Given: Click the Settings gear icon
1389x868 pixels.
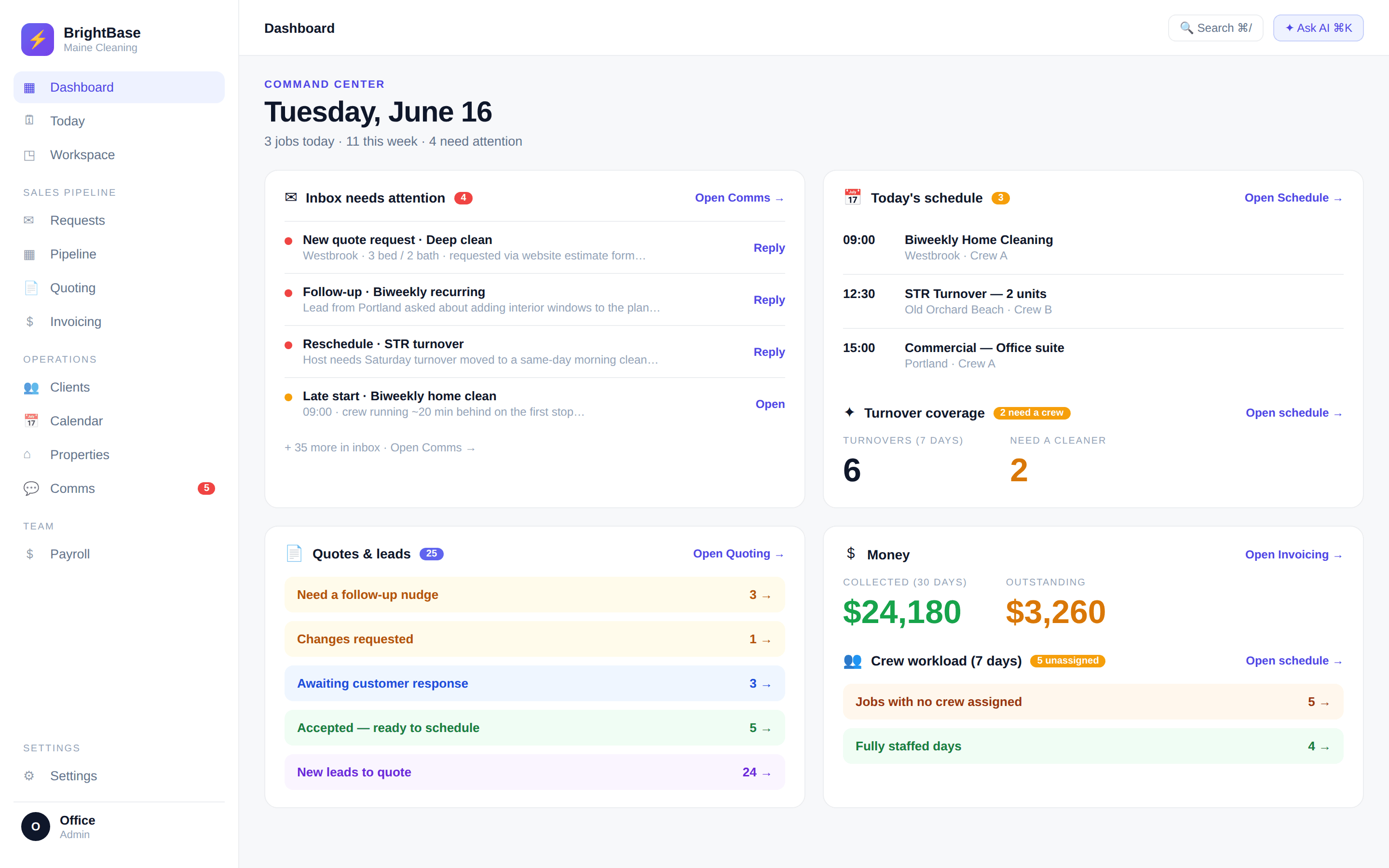Looking at the screenshot, I should coord(29,775).
